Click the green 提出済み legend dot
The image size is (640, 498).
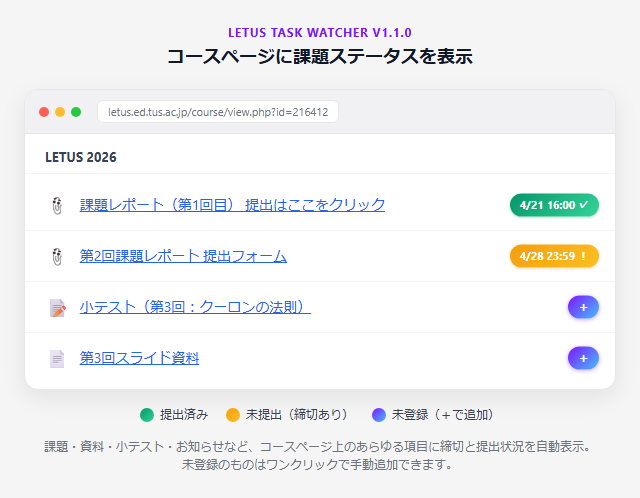[x=147, y=415]
